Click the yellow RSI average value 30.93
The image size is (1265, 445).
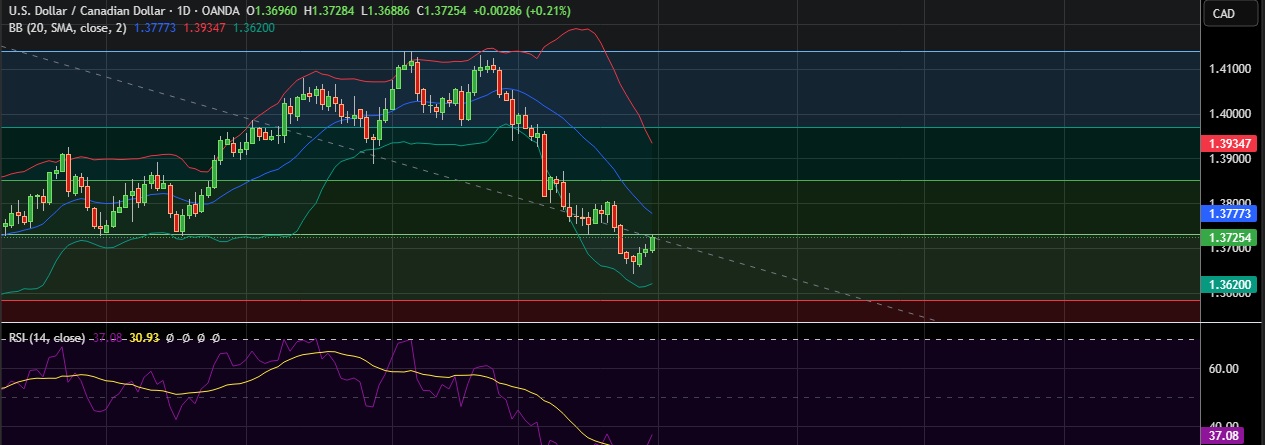[x=145, y=338]
